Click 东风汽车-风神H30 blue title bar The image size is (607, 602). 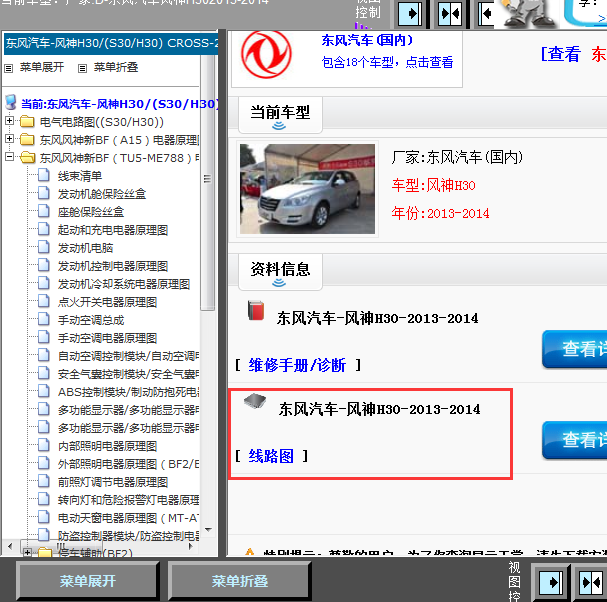click(111, 43)
